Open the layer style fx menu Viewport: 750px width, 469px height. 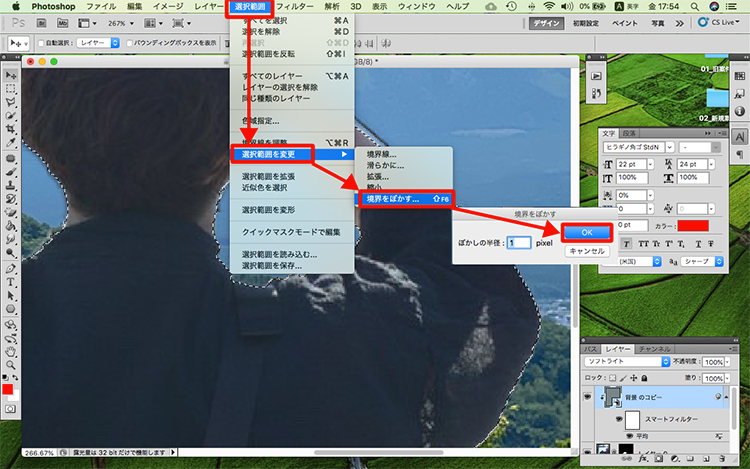pos(643,458)
